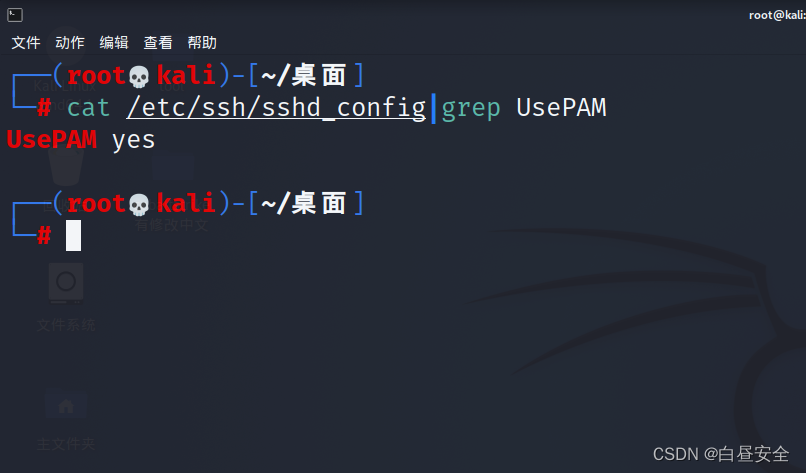The image size is (806, 473).
Task: Click the faint 主文件夹 home folder icon
Action: (x=66, y=420)
